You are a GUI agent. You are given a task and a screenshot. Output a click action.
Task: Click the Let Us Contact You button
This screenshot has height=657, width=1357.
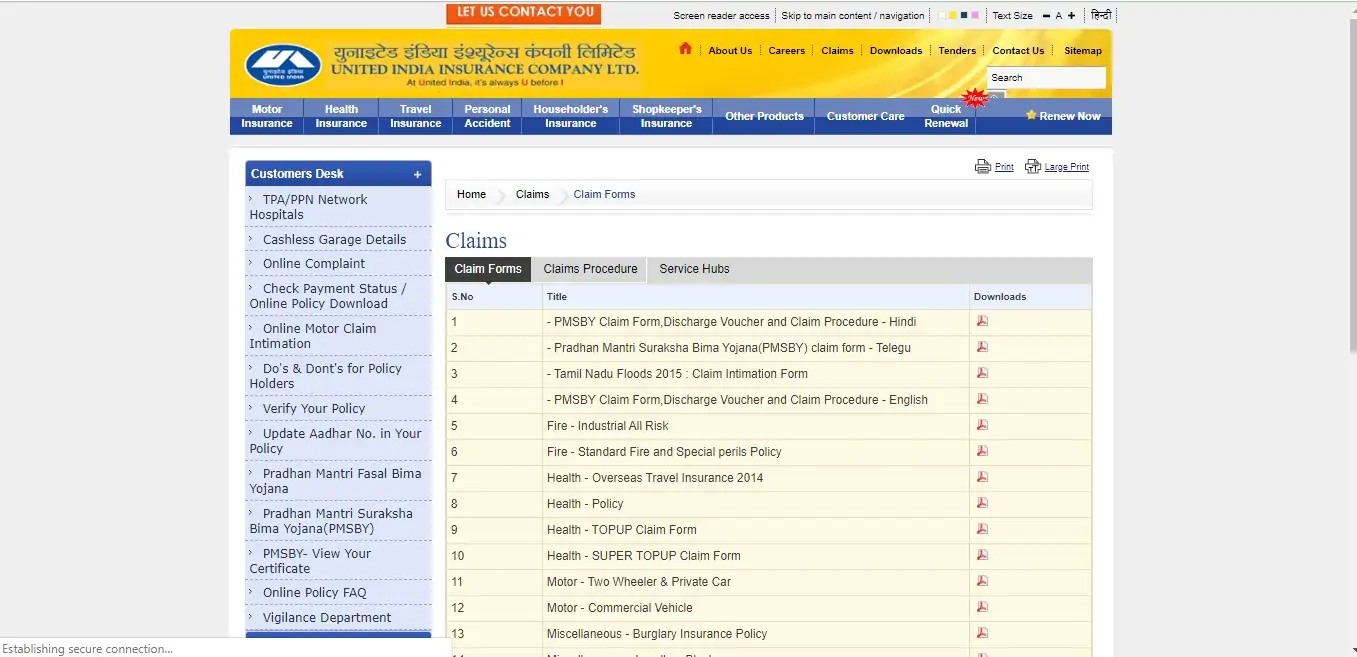(x=524, y=13)
